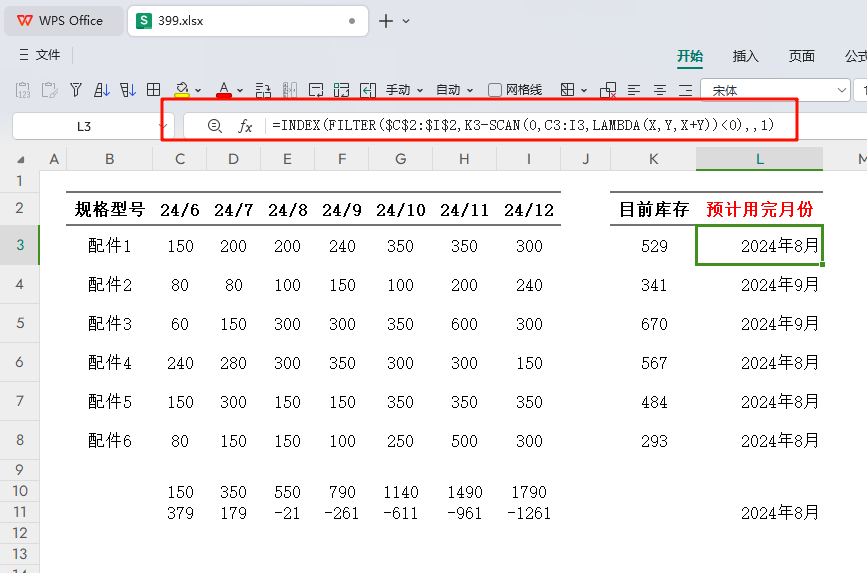Click the 配件1 cell
The image size is (867, 573).
pos(109,246)
